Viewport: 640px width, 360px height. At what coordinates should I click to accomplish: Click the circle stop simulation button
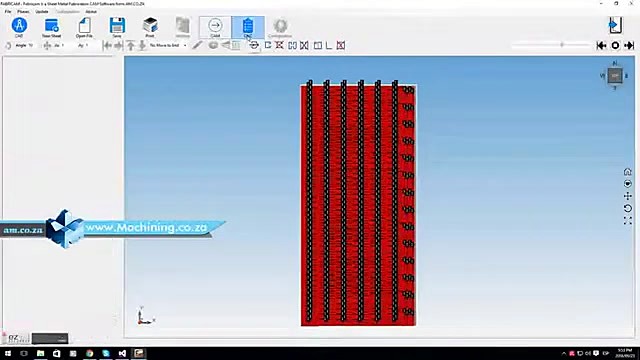(x=615, y=45)
